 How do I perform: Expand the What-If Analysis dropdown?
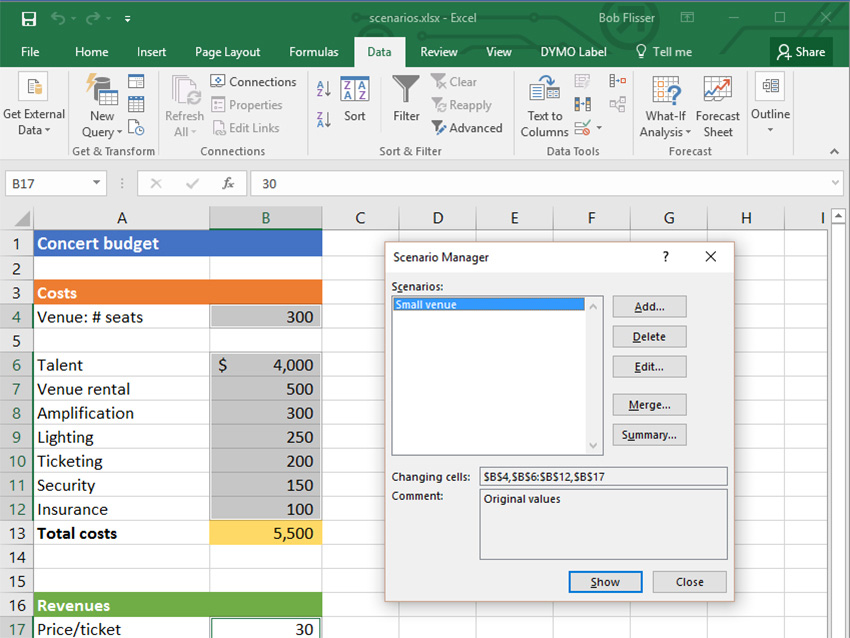click(x=665, y=106)
